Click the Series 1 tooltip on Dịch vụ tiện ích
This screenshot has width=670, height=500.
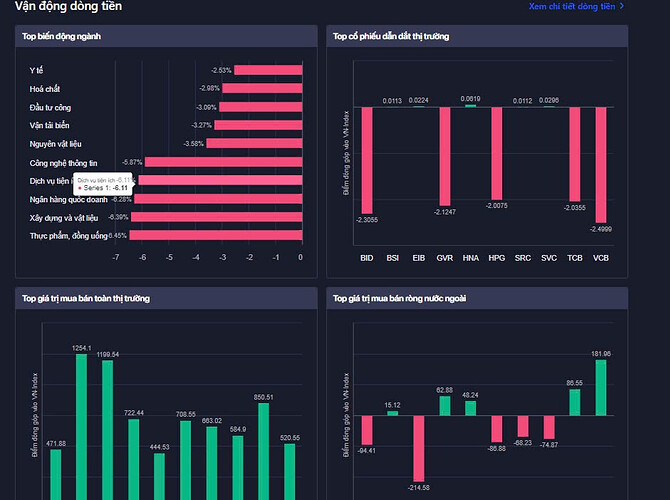[103, 184]
